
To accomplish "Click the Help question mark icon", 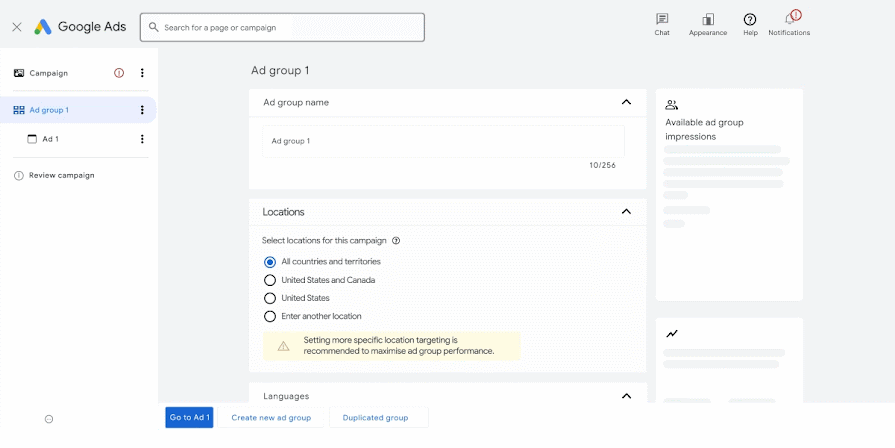I will [750, 19].
